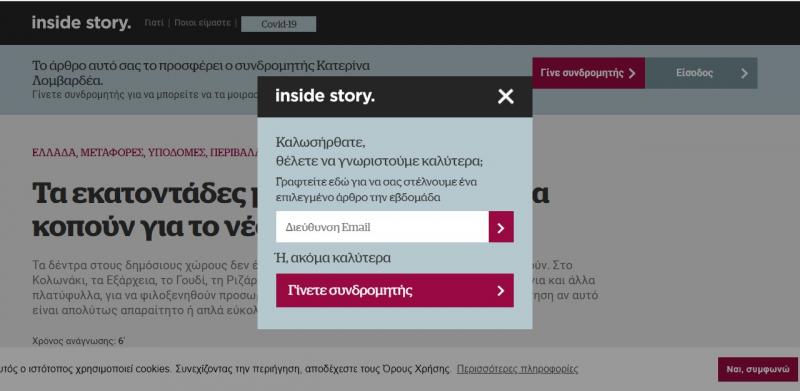800x391 pixels.
Task: Open the Περισσότερες πληροφορίες cookie link
Action: 517,369
